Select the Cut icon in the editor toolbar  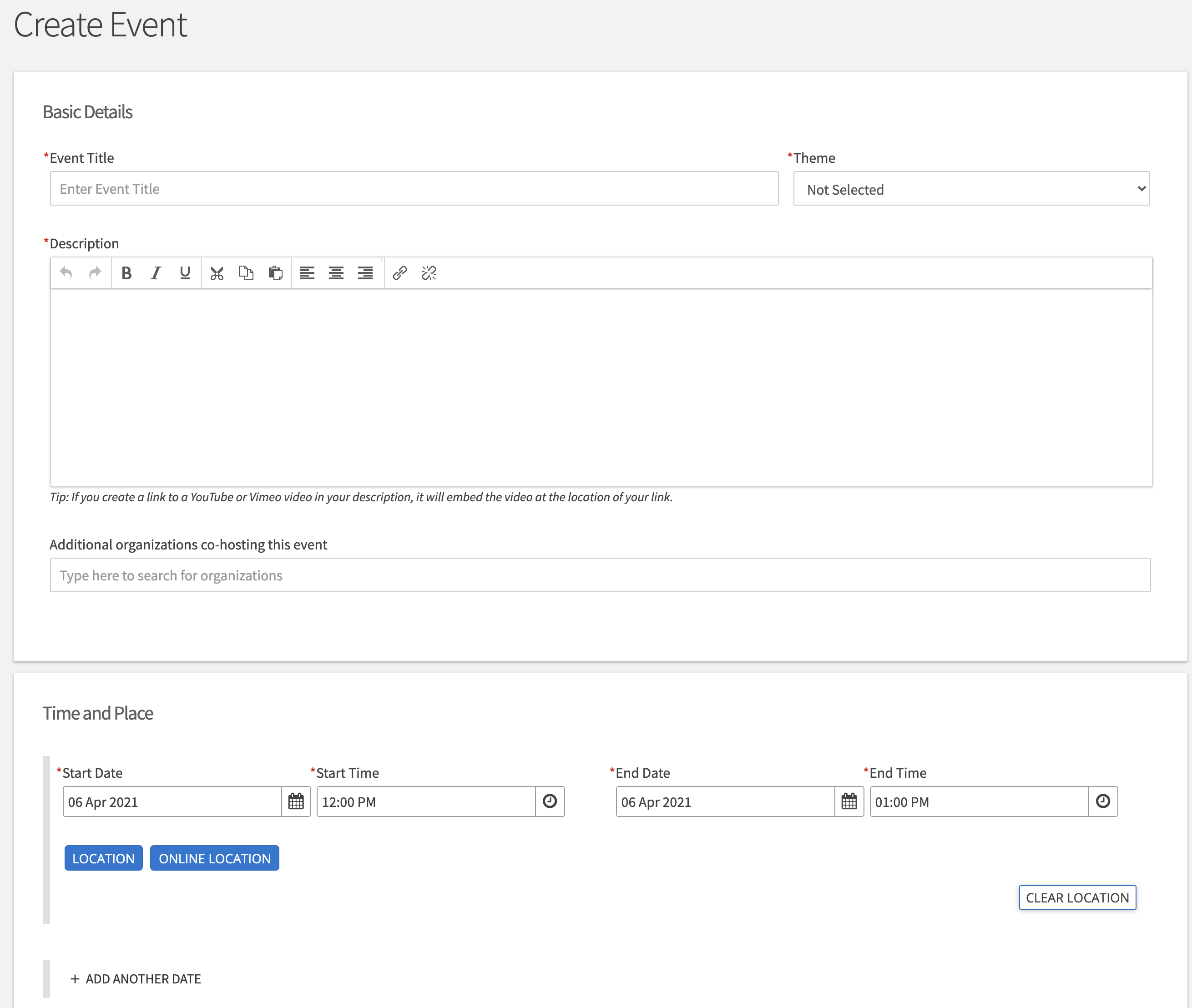coord(217,273)
